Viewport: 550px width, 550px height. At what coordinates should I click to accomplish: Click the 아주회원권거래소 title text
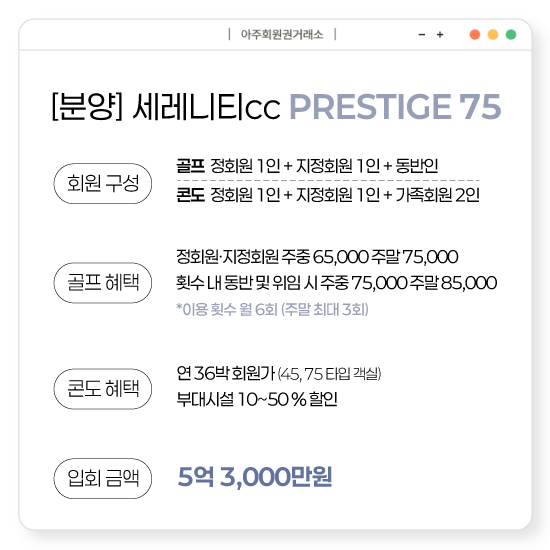coord(282,34)
